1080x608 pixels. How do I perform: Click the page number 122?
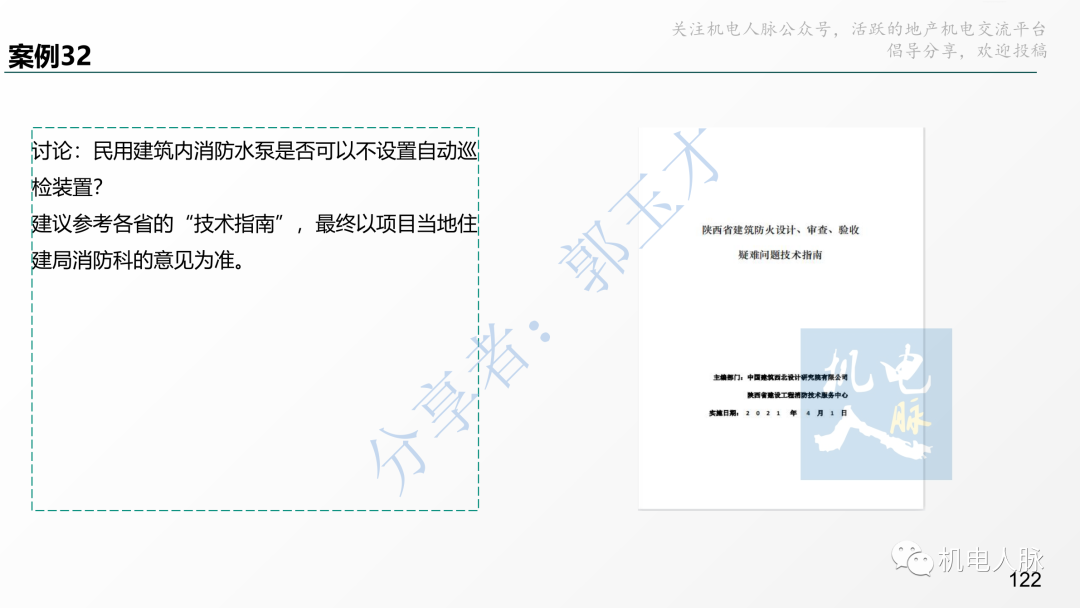pyautogui.click(x=1025, y=580)
